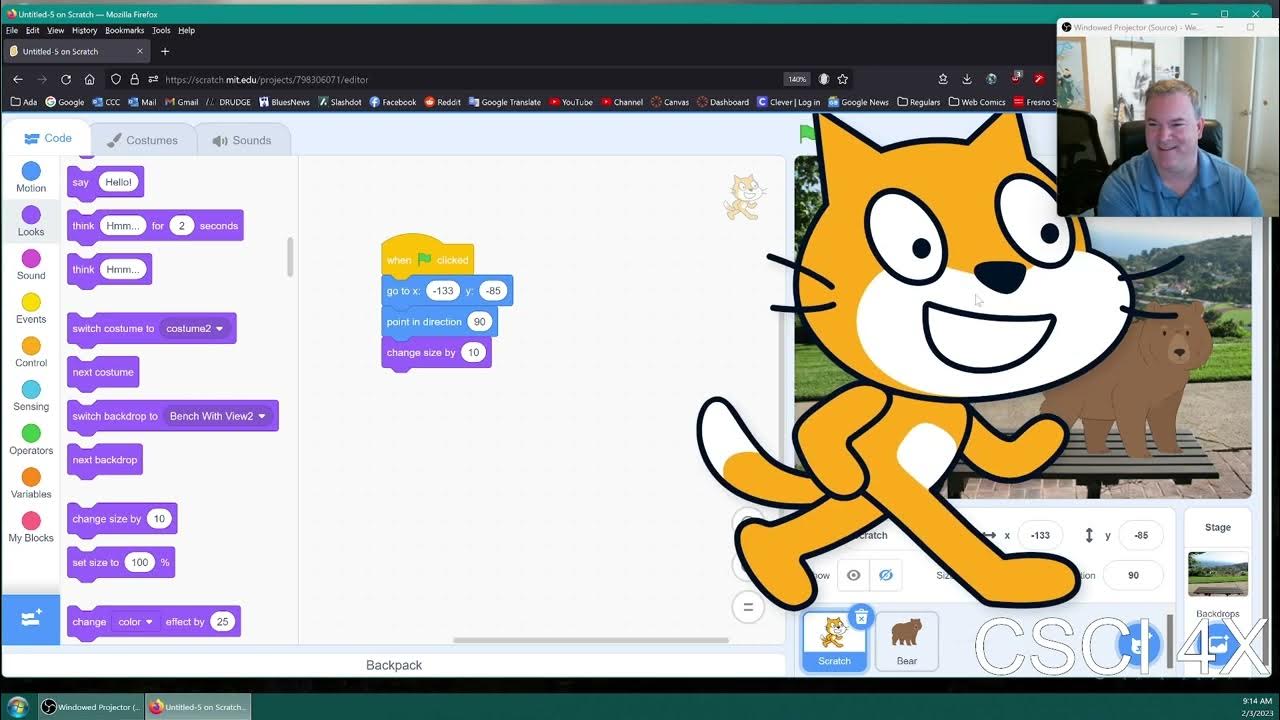Delete the Scratch sprite with trash icon
1280x720 pixels.
tap(861, 617)
